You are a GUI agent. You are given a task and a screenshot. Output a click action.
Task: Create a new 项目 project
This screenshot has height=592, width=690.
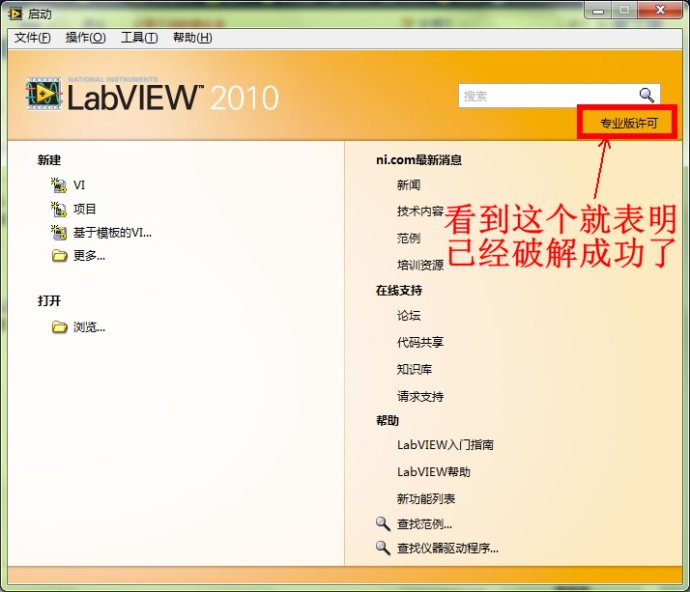coord(84,209)
